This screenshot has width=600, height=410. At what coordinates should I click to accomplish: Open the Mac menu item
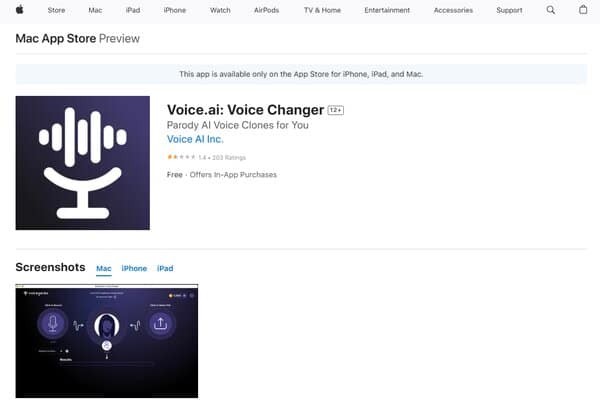pos(95,10)
